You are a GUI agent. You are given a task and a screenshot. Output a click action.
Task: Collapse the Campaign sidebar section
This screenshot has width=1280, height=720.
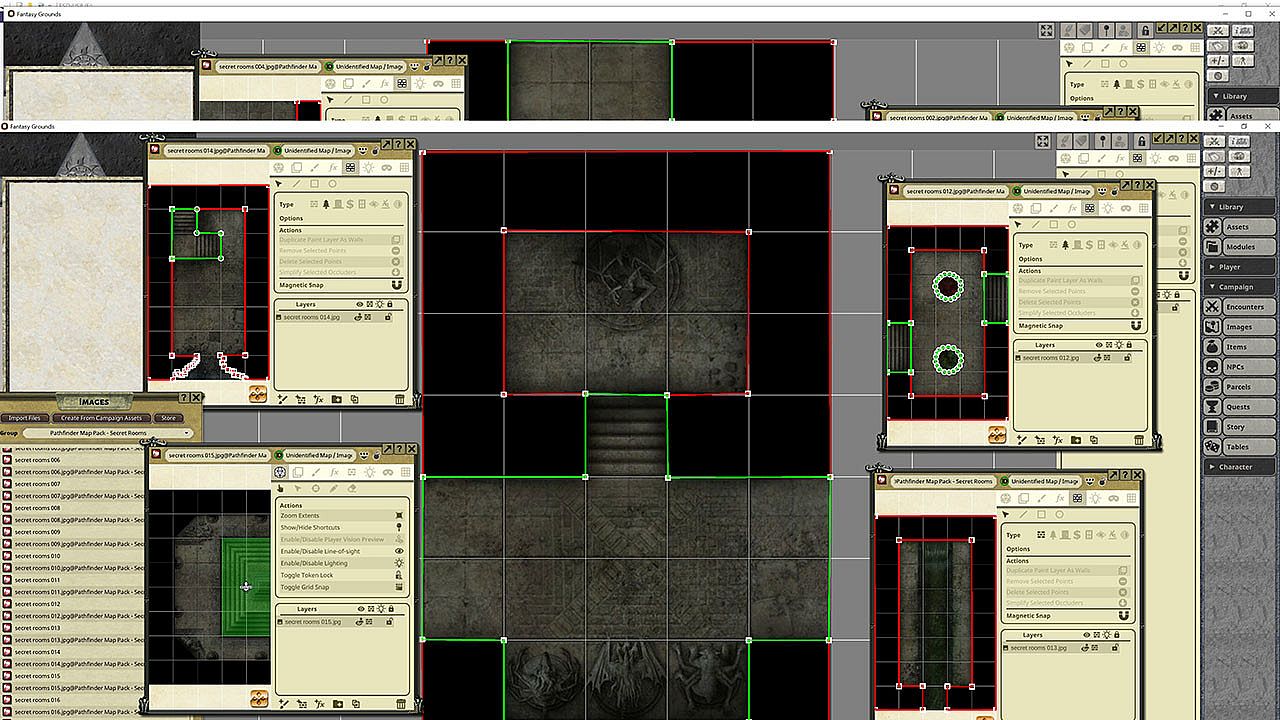coord(1241,287)
